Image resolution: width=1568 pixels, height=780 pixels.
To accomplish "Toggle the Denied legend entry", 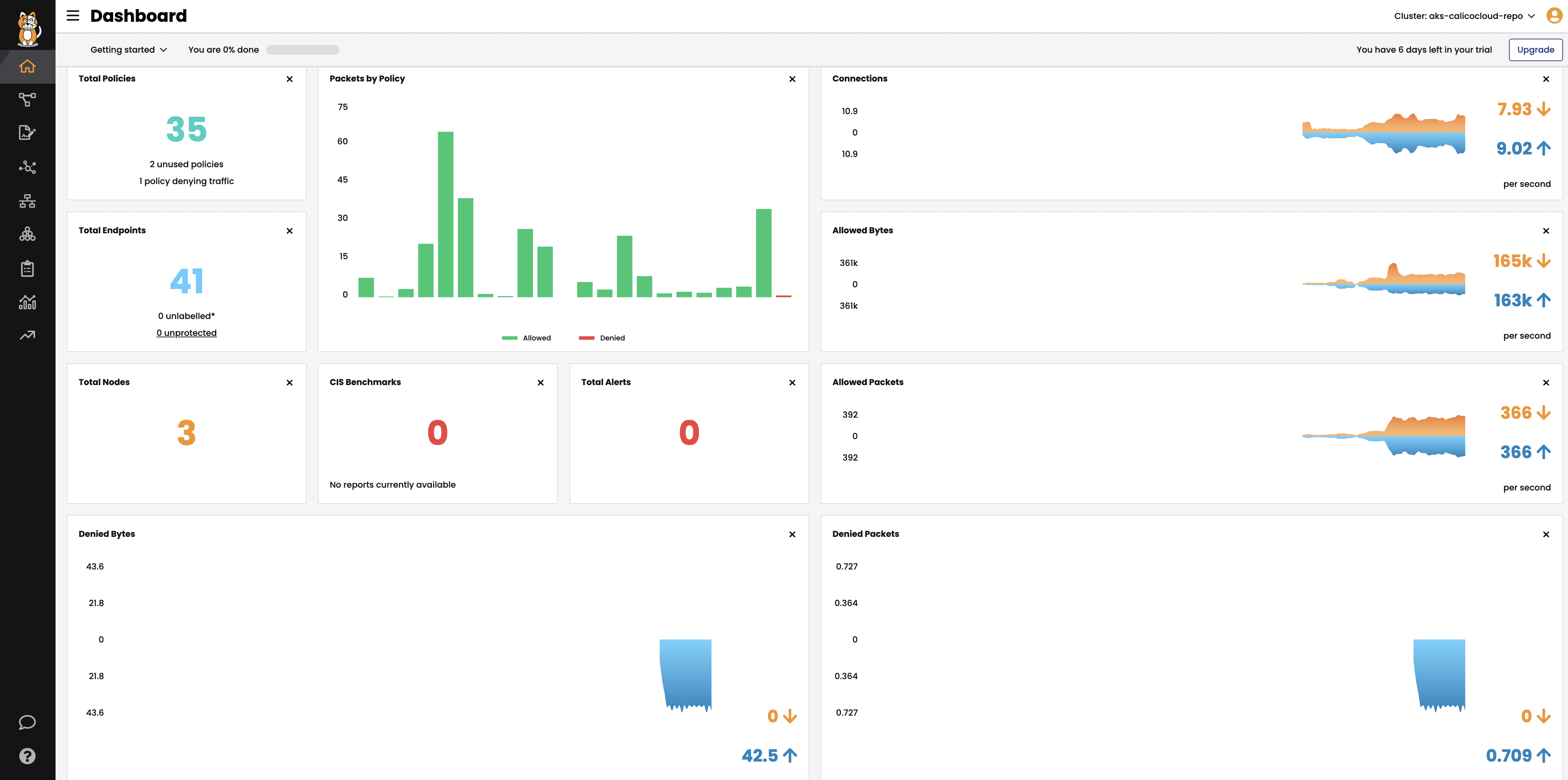I will tap(602, 338).
